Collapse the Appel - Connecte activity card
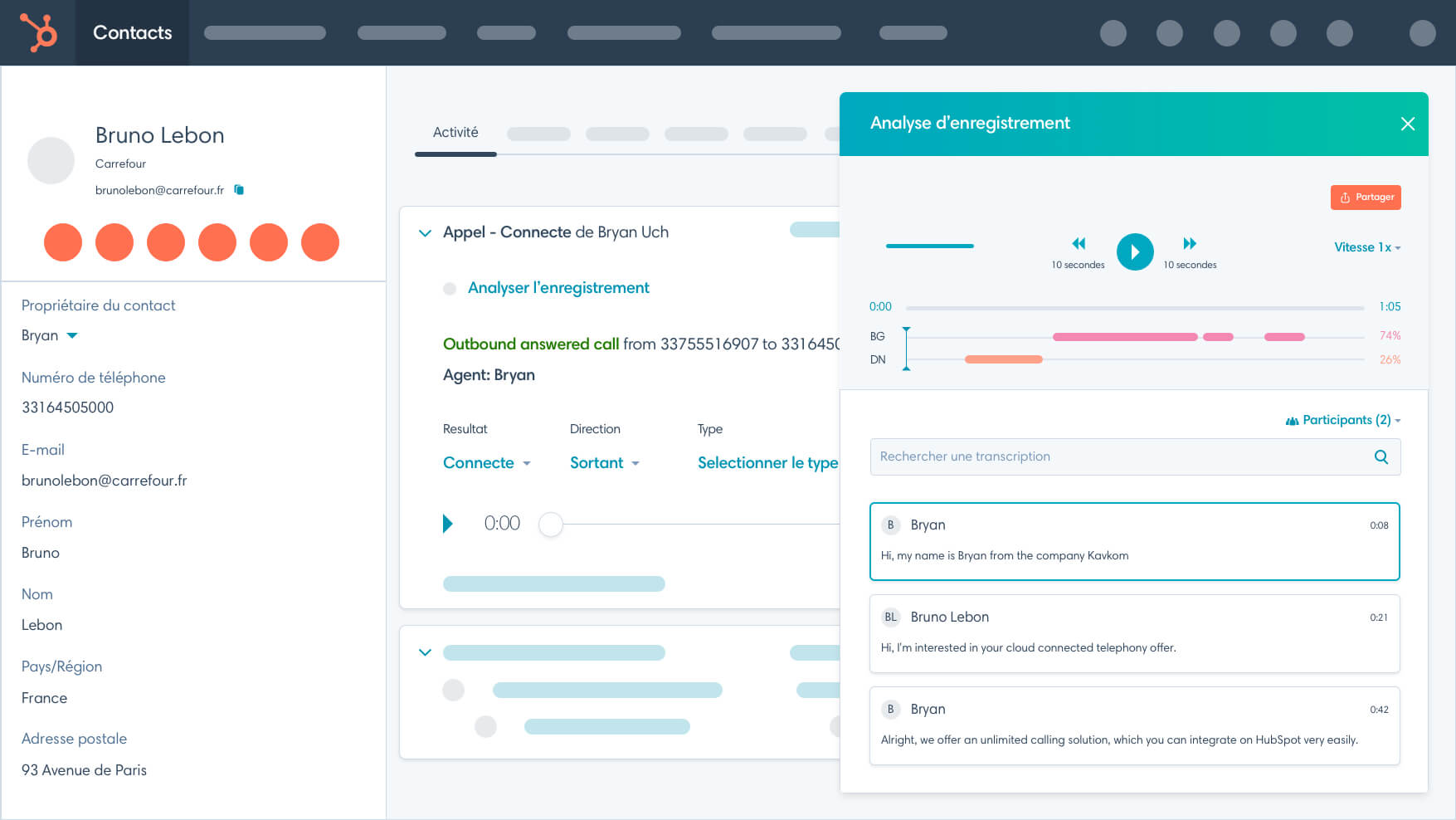 click(425, 233)
